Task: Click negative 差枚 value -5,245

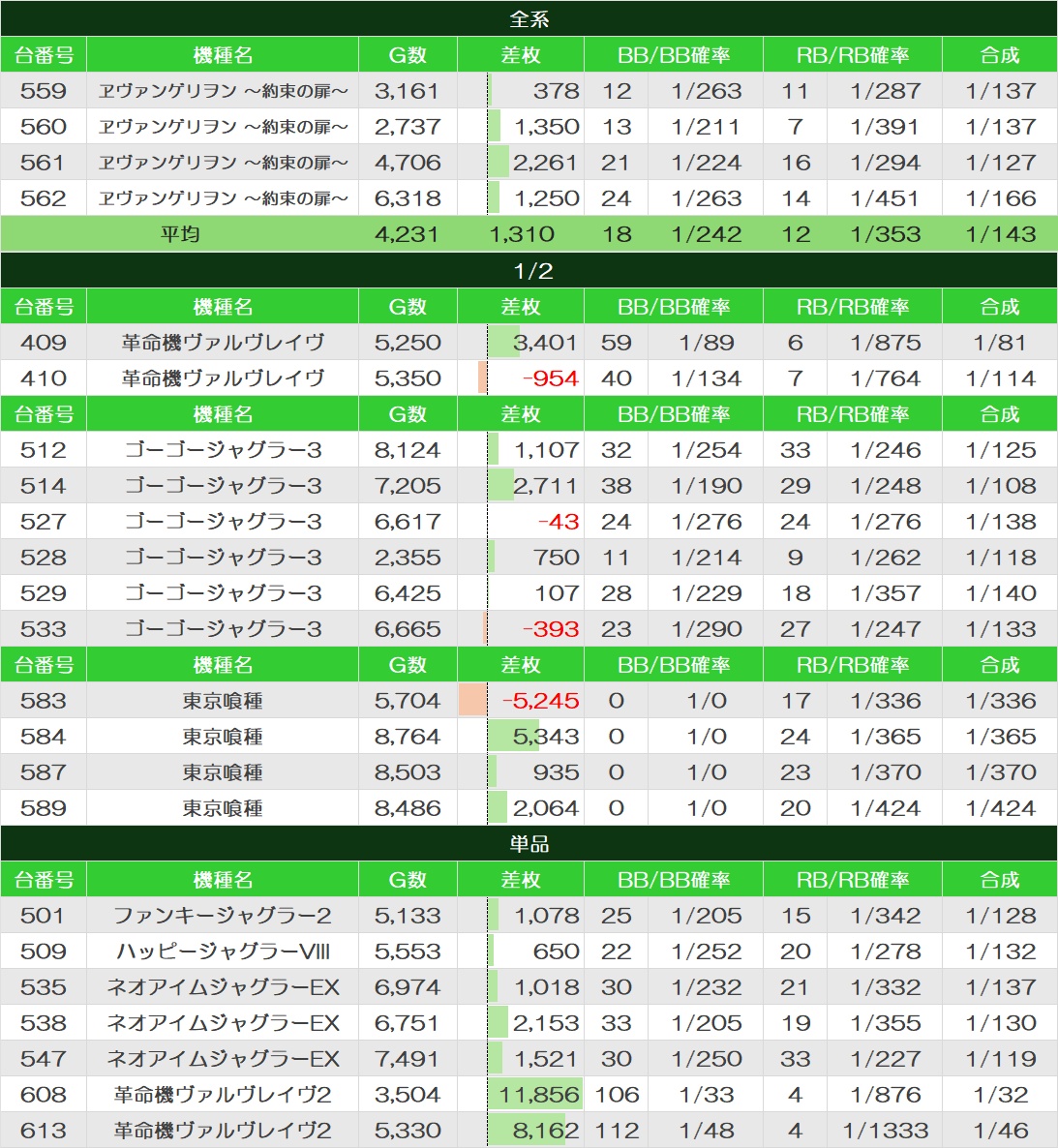Action: (x=540, y=701)
